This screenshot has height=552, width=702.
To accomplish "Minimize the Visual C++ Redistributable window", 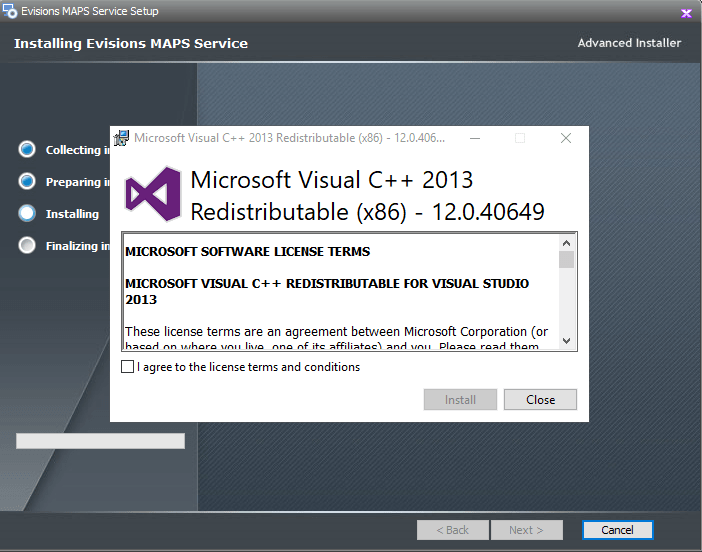I will (475, 138).
